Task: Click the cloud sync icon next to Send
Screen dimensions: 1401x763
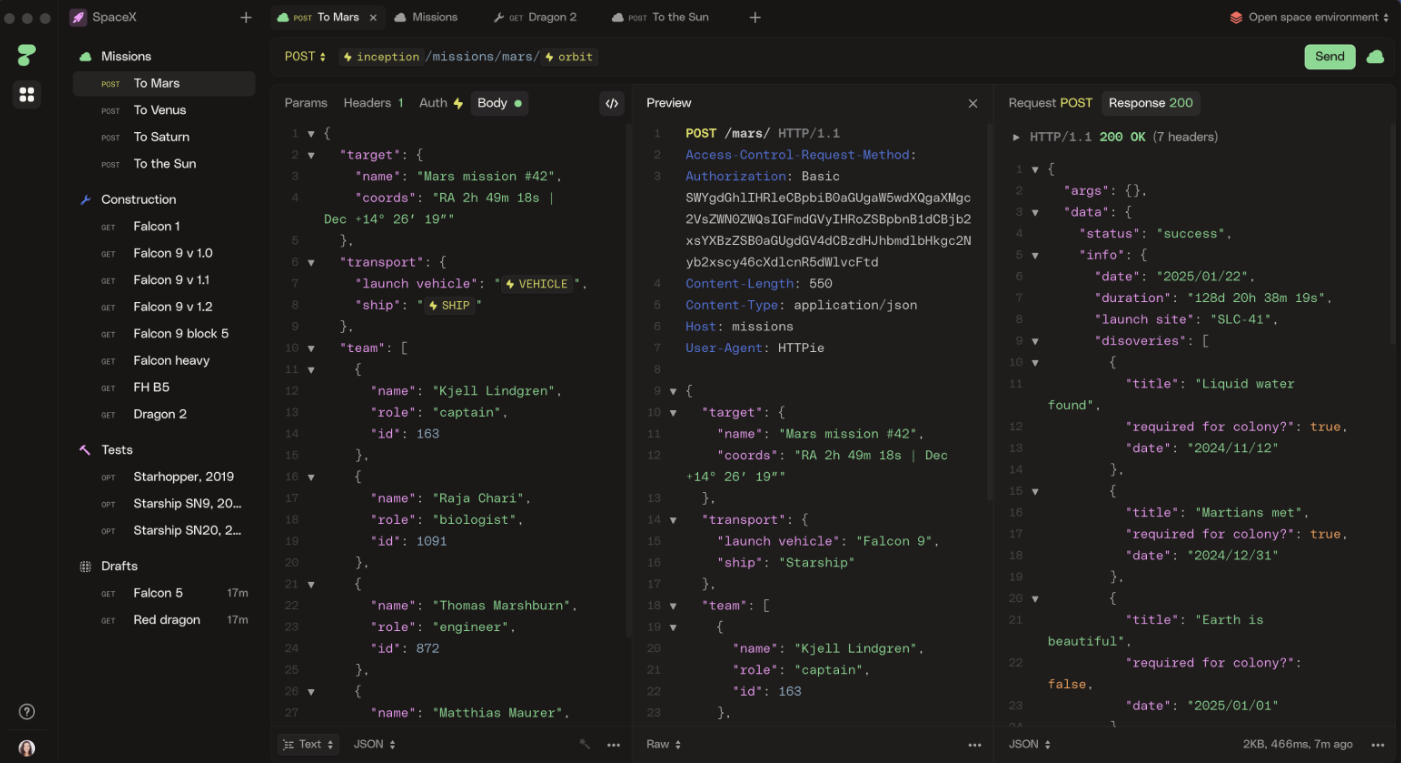Action: (1375, 57)
